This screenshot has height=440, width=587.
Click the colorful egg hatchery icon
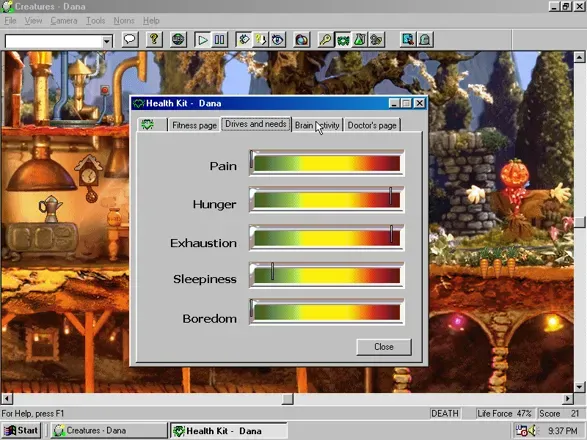point(302,39)
